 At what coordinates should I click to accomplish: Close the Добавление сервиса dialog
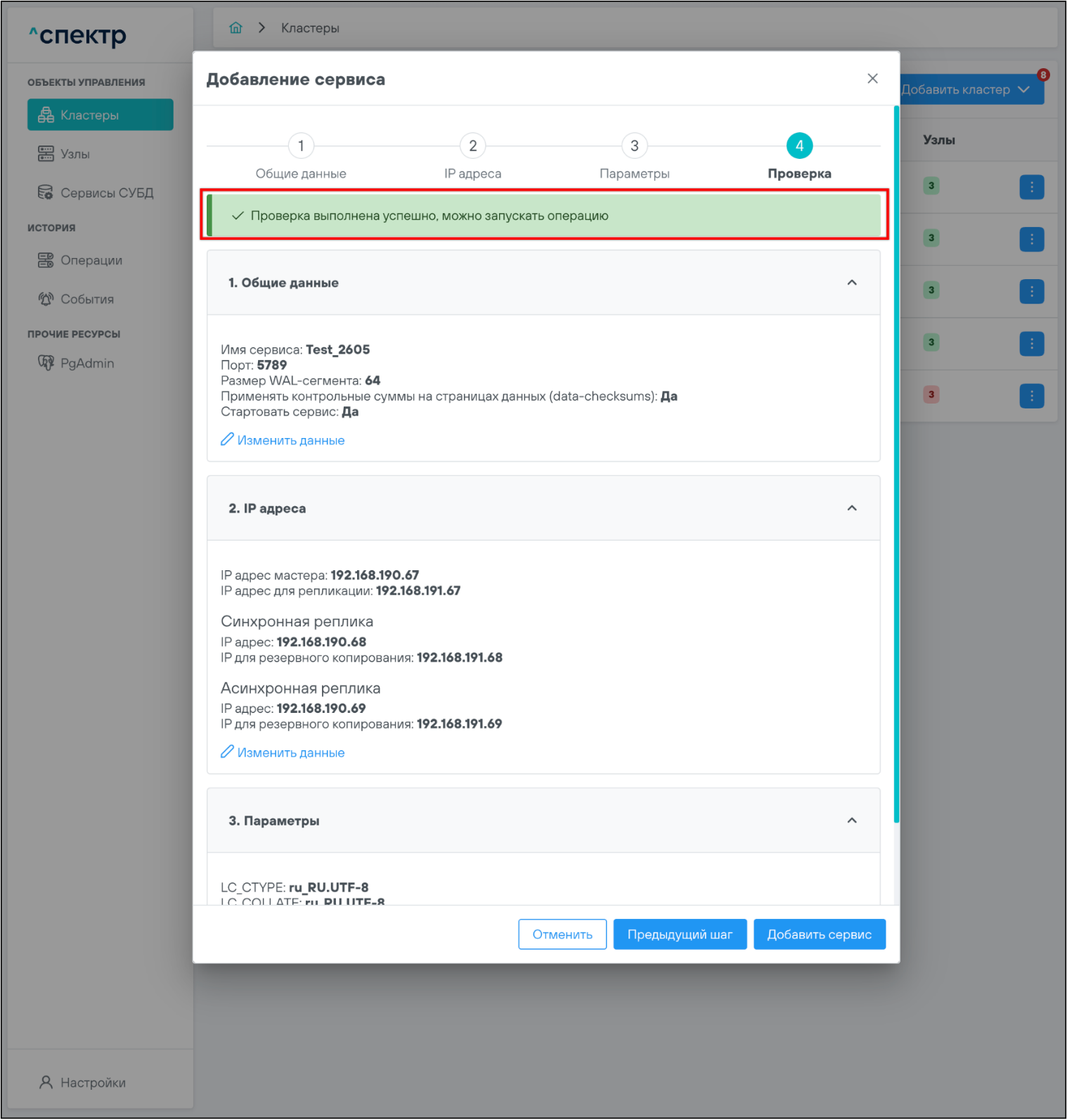pos(872,79)
